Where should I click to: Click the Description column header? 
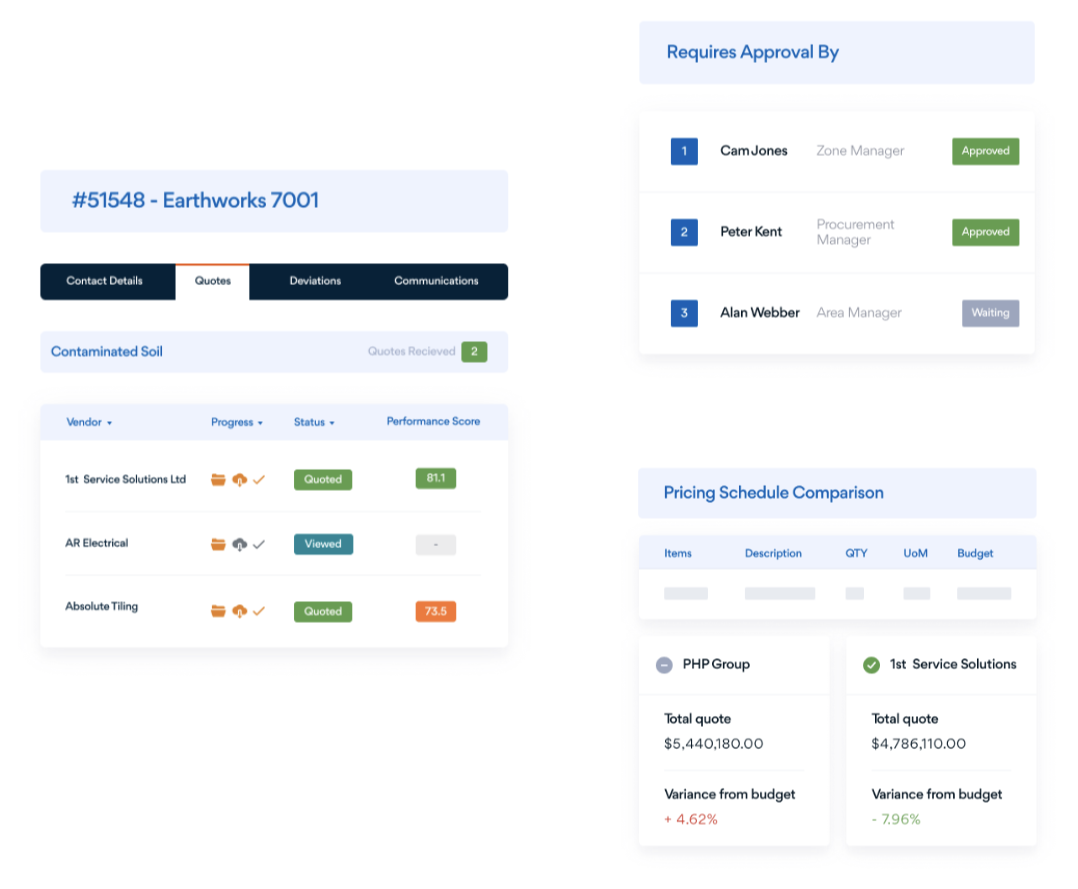click(x=773, y=553)
